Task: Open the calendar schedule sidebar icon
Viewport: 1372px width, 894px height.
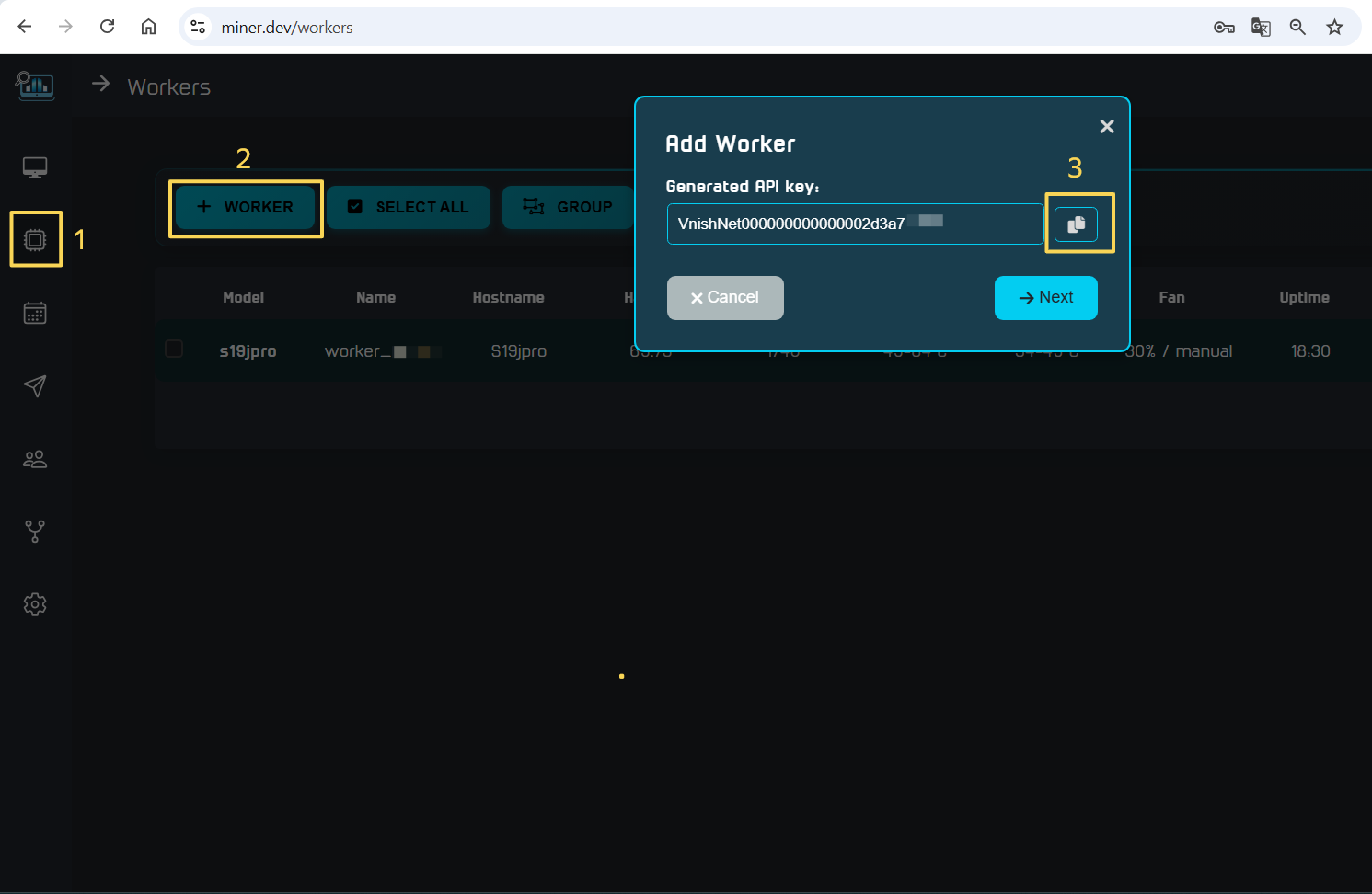Action: point(35,313)
